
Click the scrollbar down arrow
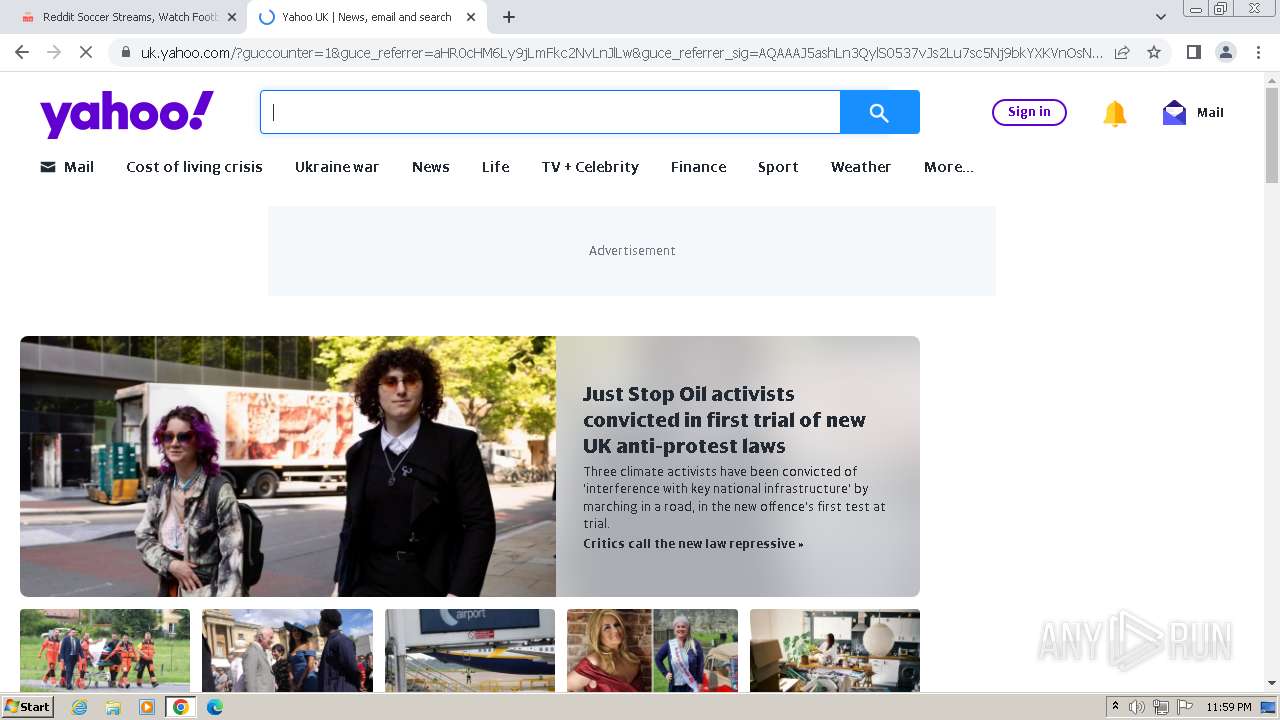(1272, 683)
